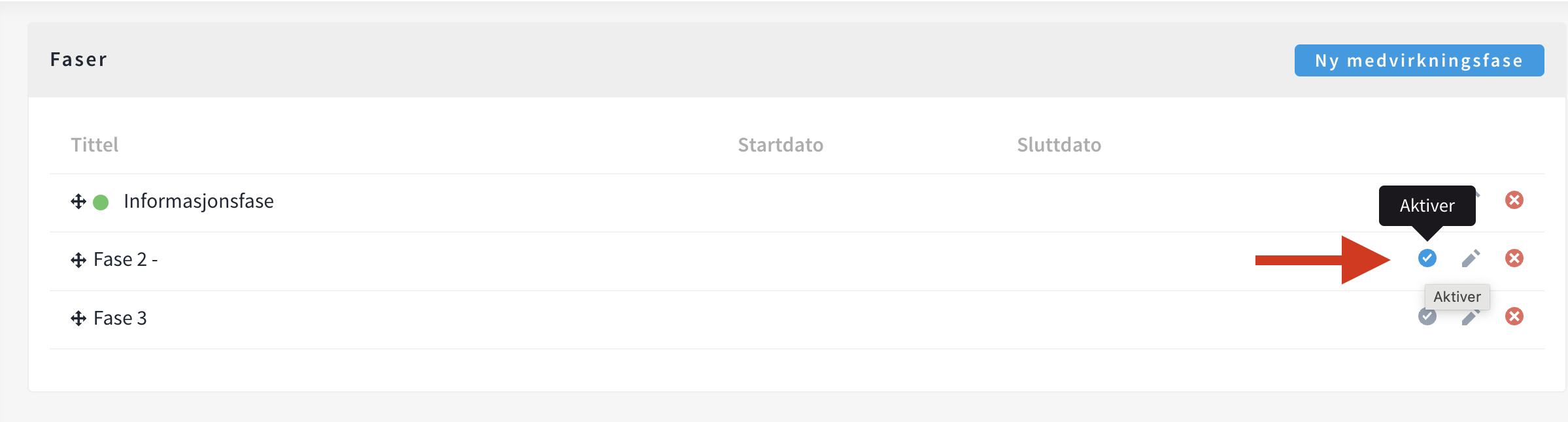This screenshot has height=422, width=1568.
Task: Click move handle beside Fase 2
Action: click(78, 260)
